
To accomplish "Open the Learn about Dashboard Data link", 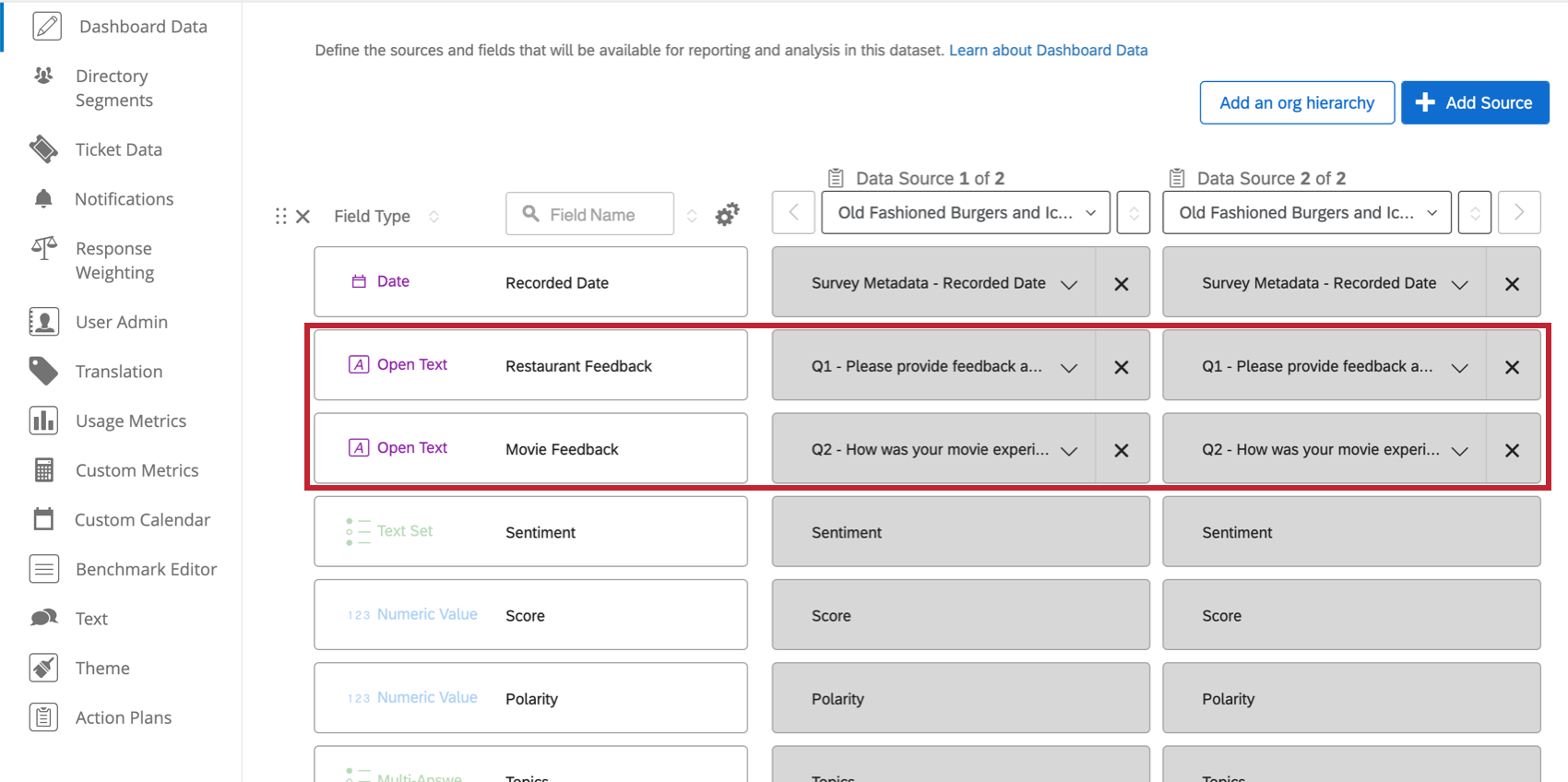I will (1048, 50).
